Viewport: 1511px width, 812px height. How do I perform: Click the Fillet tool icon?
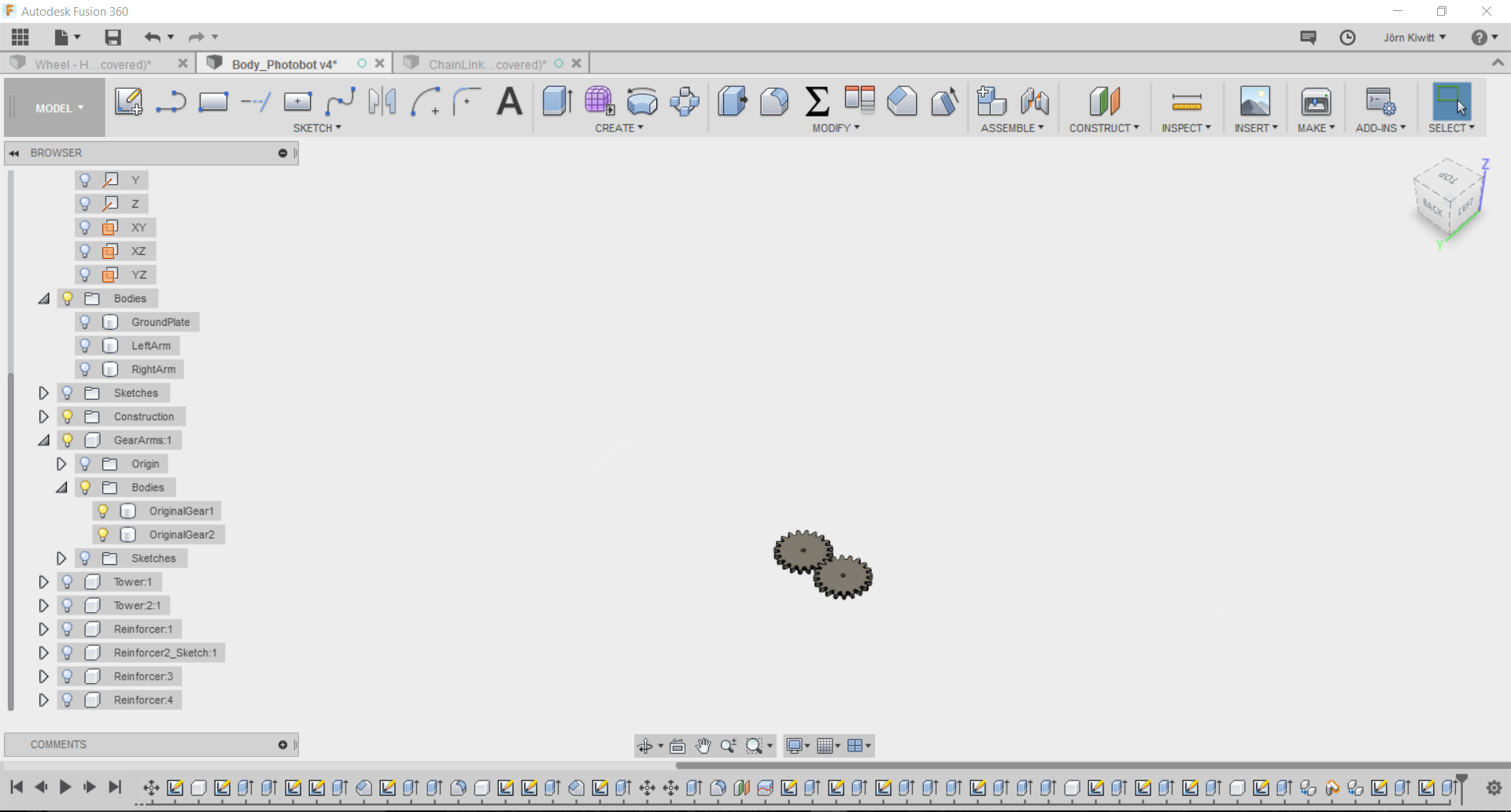pos(774,101)
